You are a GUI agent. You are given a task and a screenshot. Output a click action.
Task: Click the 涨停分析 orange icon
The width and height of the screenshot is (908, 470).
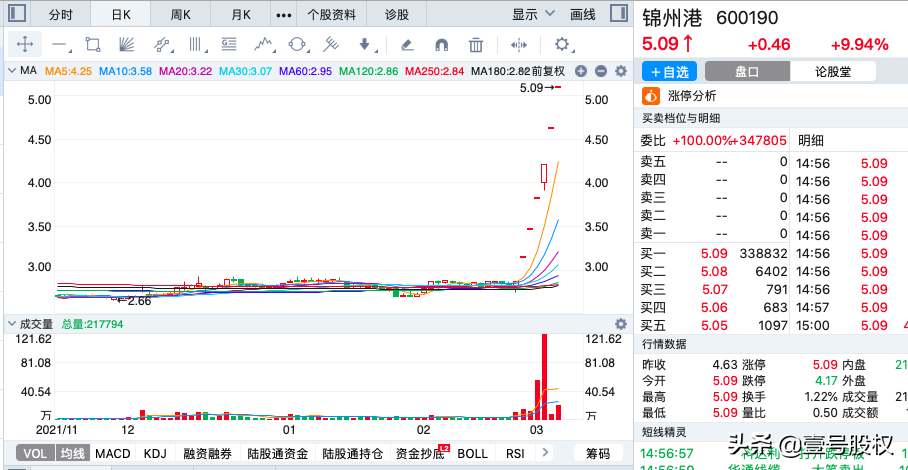point(652,96)
